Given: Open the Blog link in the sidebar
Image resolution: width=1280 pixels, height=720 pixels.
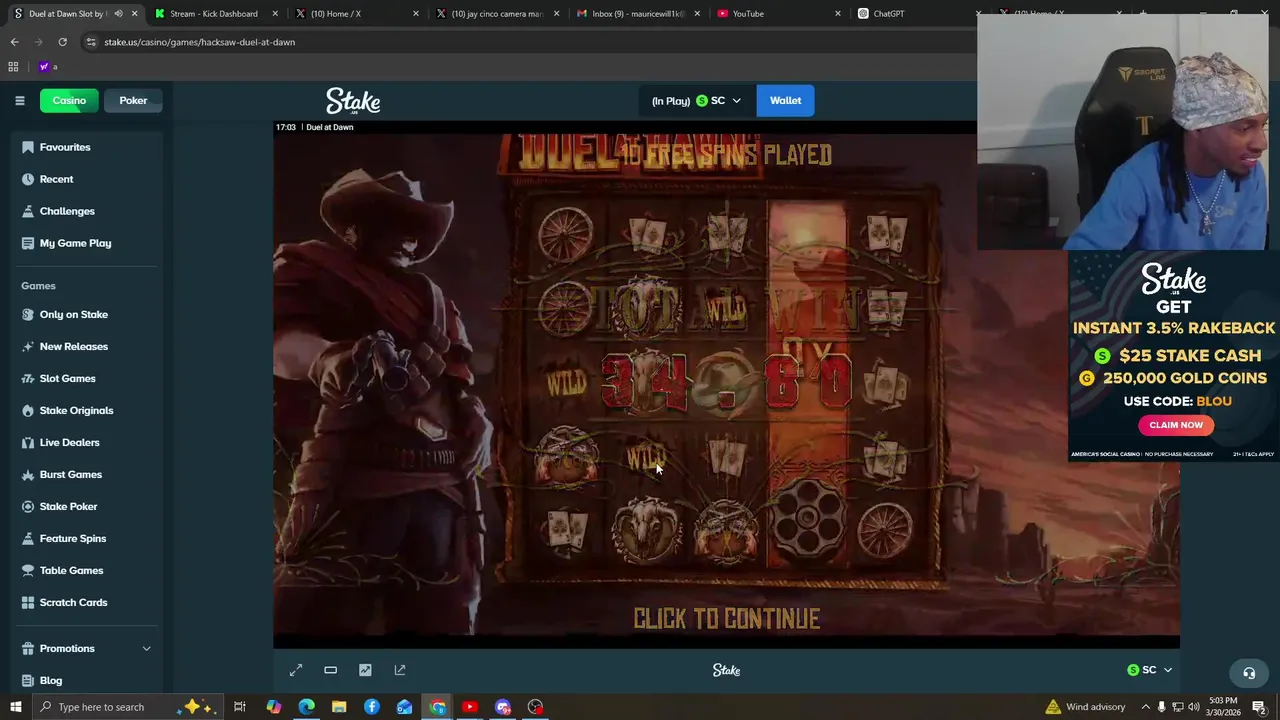Looking at the screenshot, I should [51, 680].
